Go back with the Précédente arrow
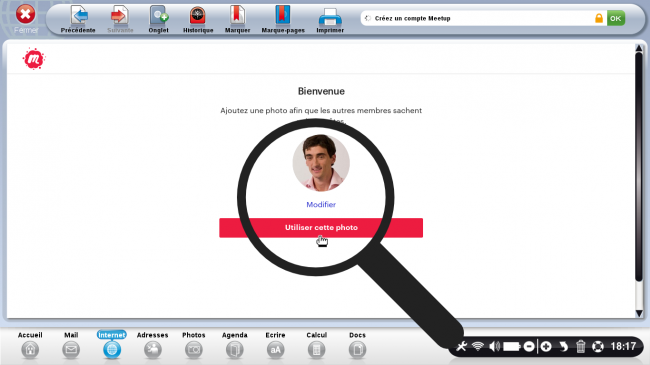The width and height of the screenshot is (650, 365). pos(78,19)
